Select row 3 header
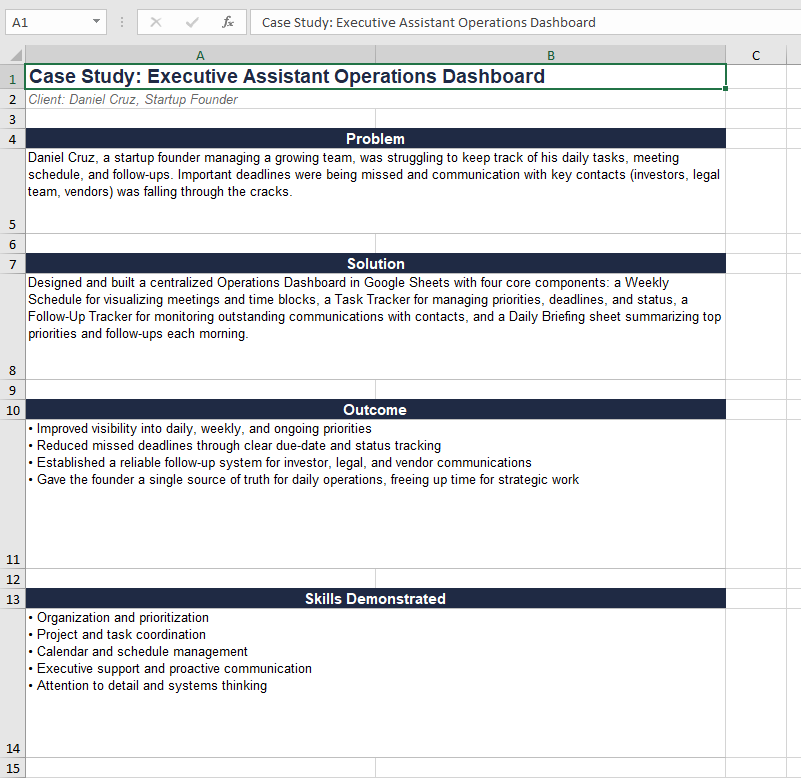This screenshot has width=801, height=778. tap(12, 119)
